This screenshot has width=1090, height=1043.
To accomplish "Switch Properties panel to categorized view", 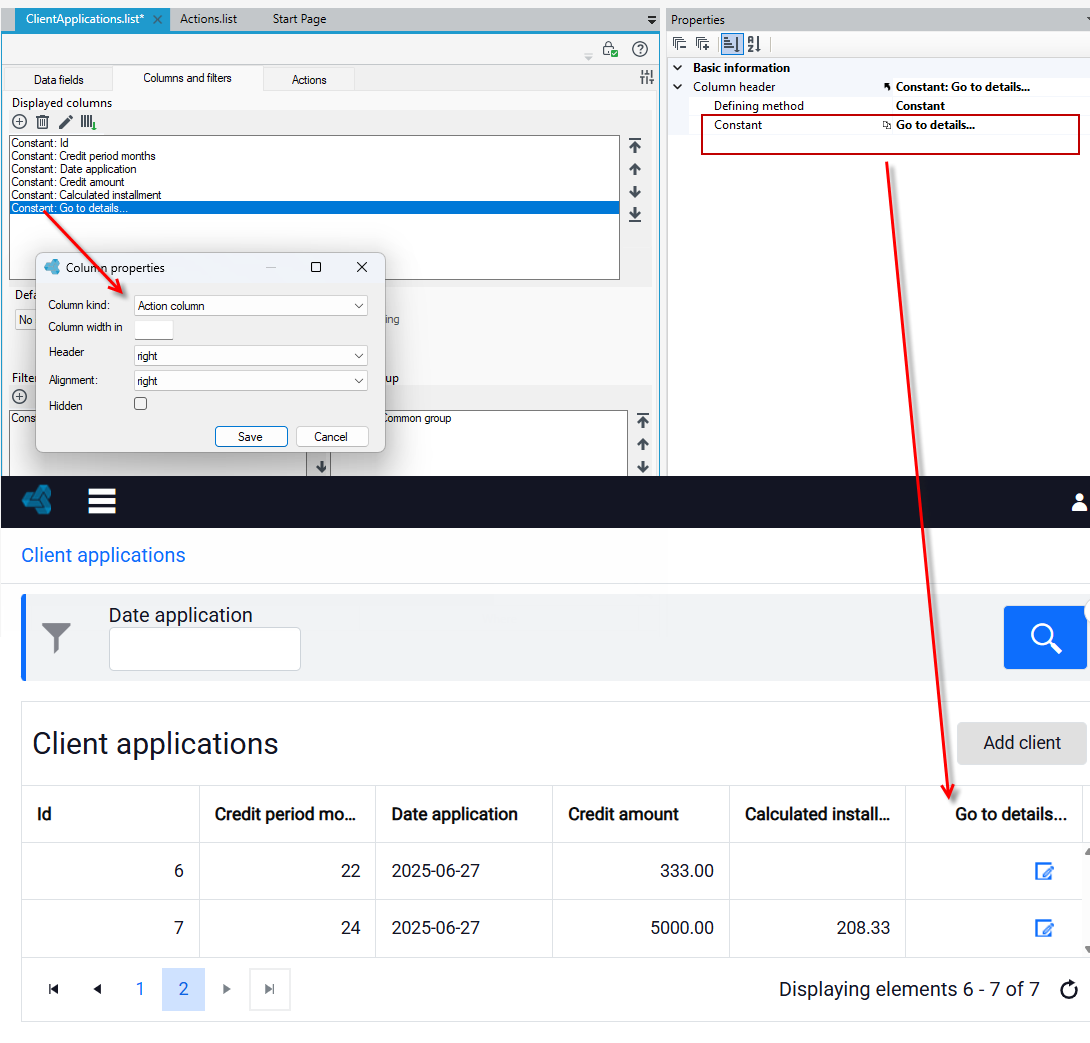I will (x=731, y=45).
